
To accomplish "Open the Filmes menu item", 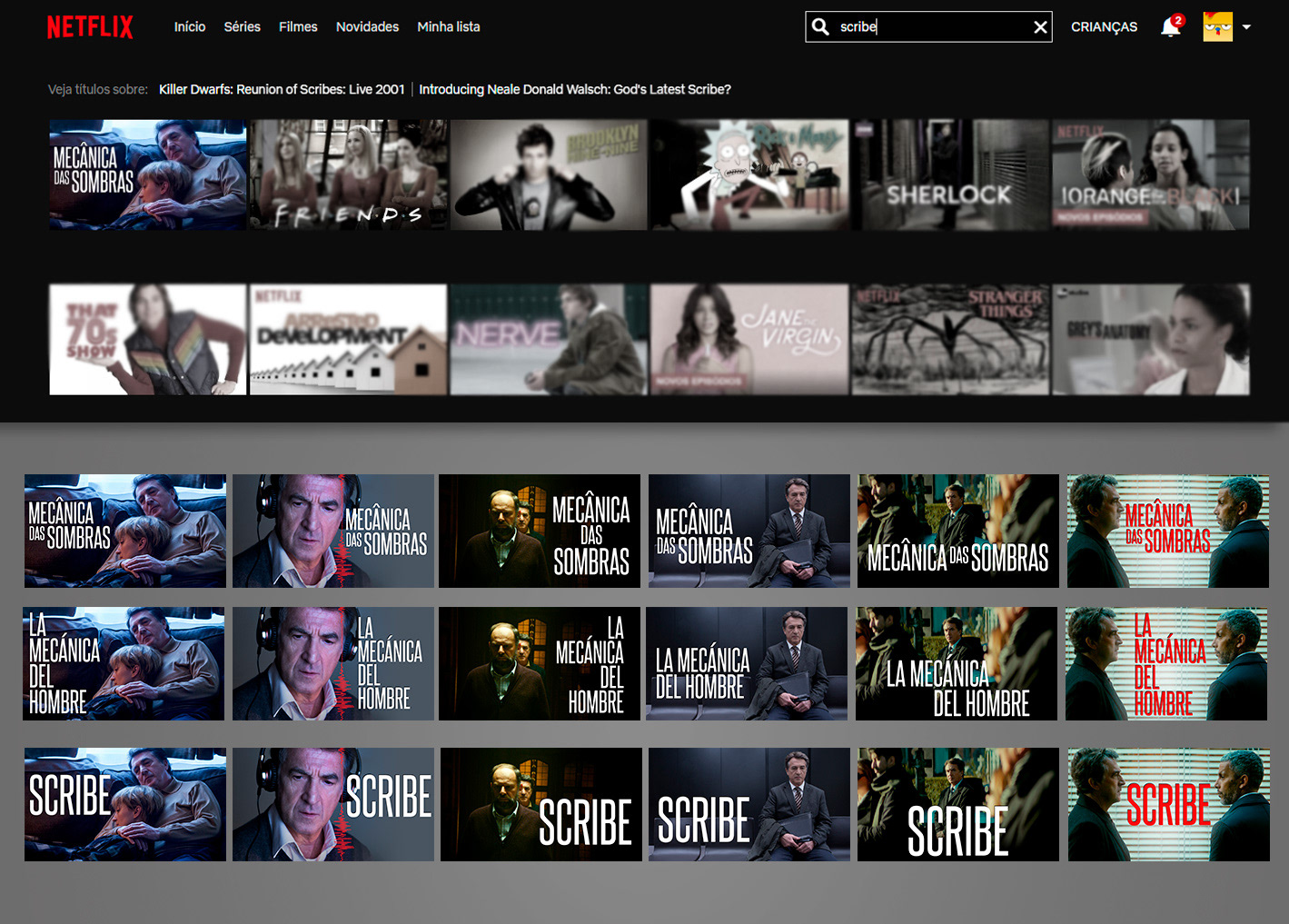I will [298, 26].
